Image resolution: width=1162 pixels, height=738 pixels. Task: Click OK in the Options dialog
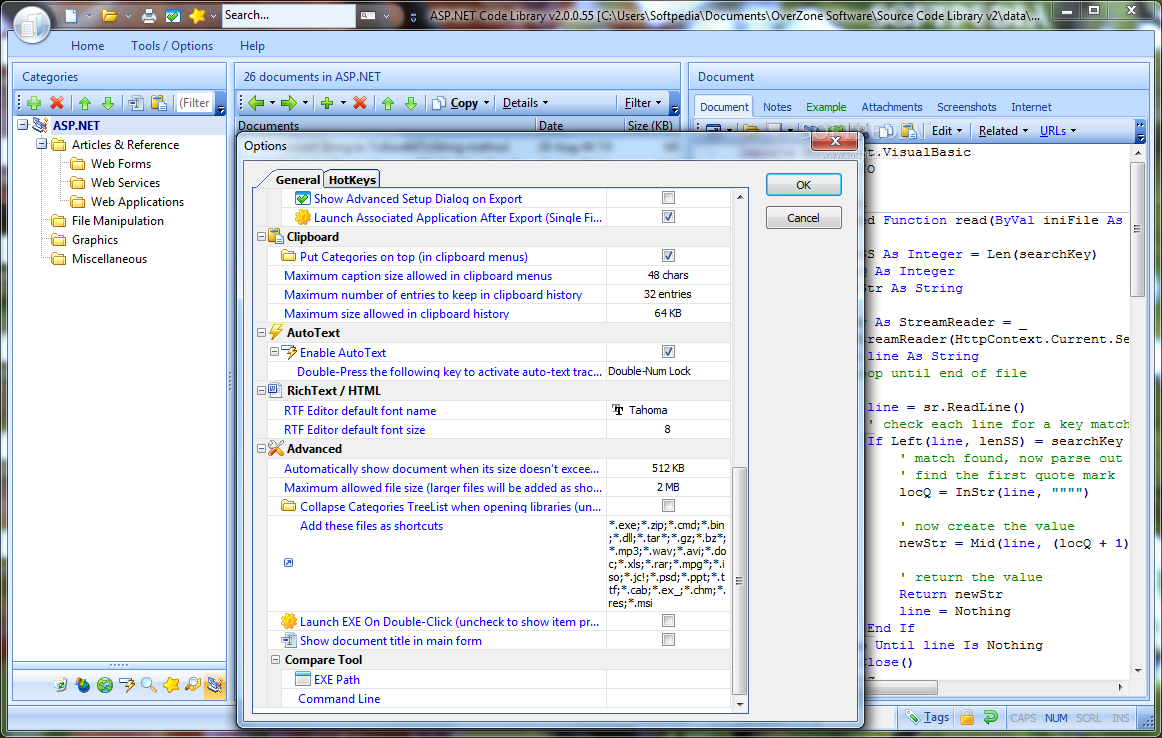click(803, 184)
